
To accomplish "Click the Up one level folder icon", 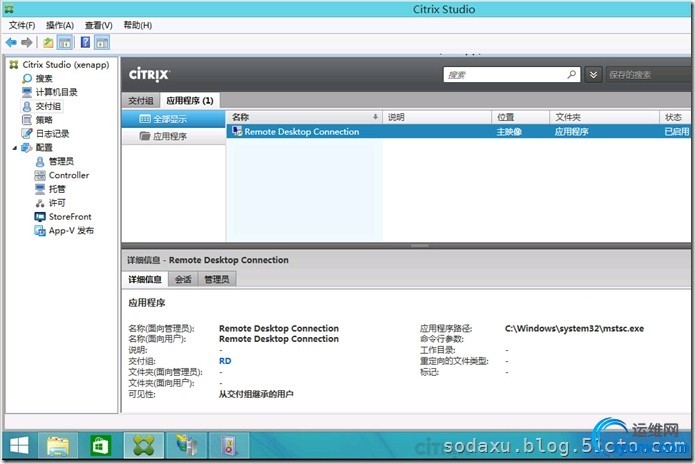I will point(48,43).
